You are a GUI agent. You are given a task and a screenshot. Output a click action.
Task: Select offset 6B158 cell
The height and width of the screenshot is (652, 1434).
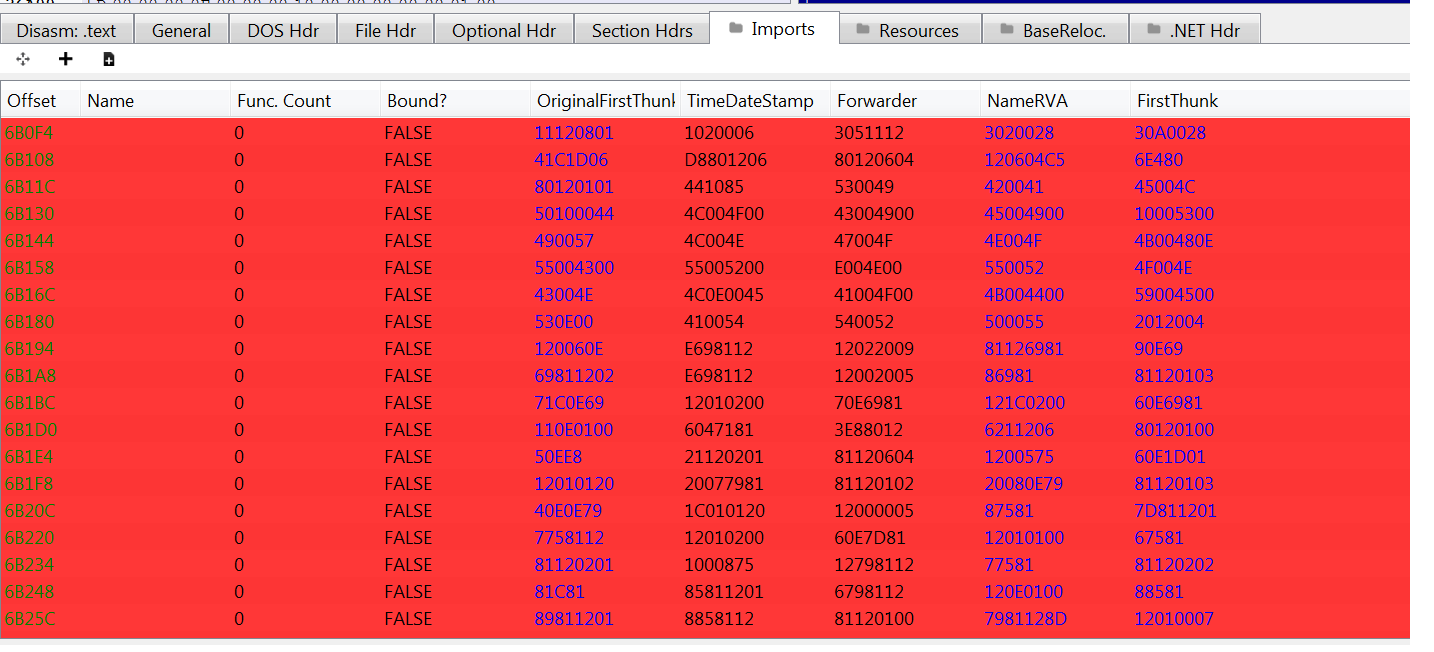30,268
